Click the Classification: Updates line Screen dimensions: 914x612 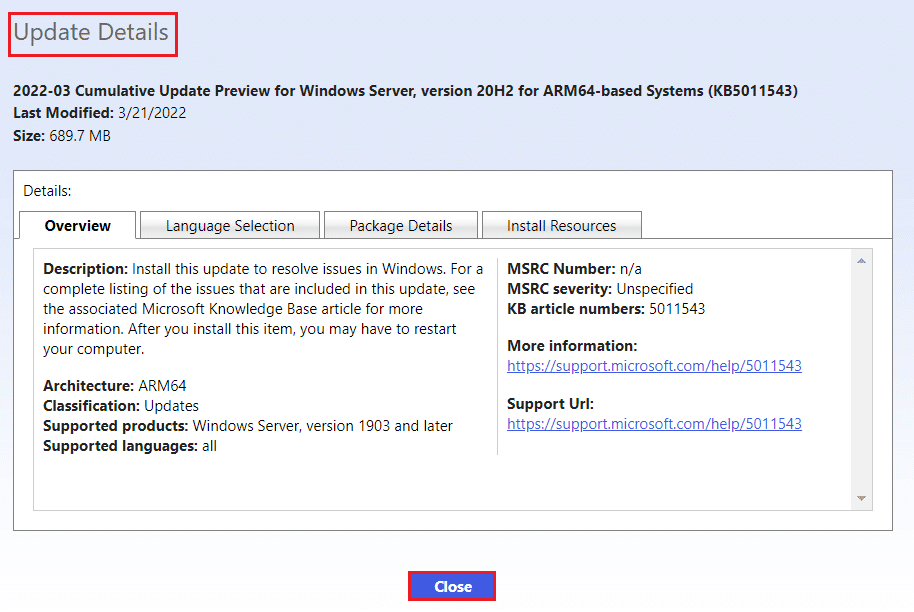(x=121, y=406)
